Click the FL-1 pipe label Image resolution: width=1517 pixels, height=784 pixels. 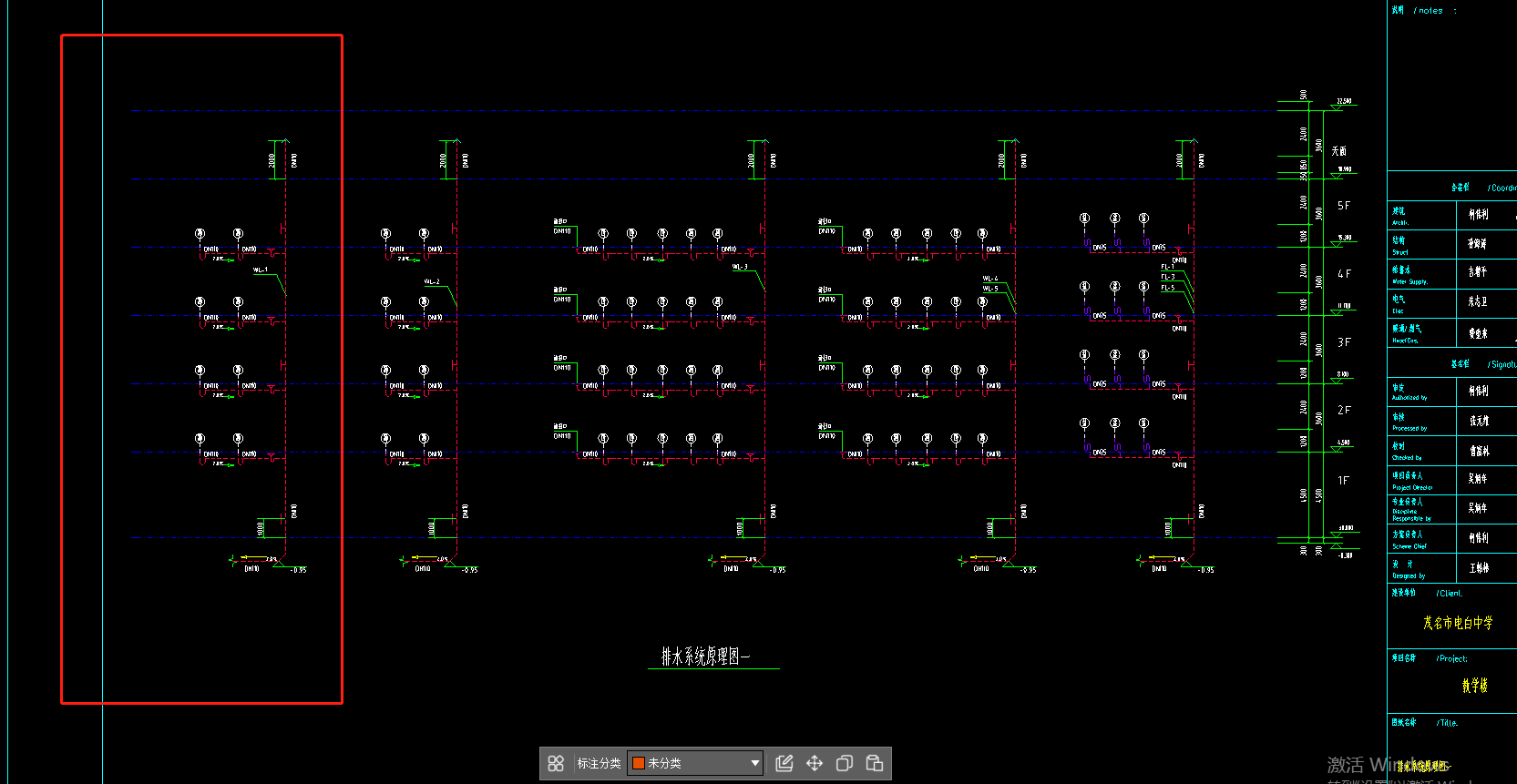tap(1168, 267)
